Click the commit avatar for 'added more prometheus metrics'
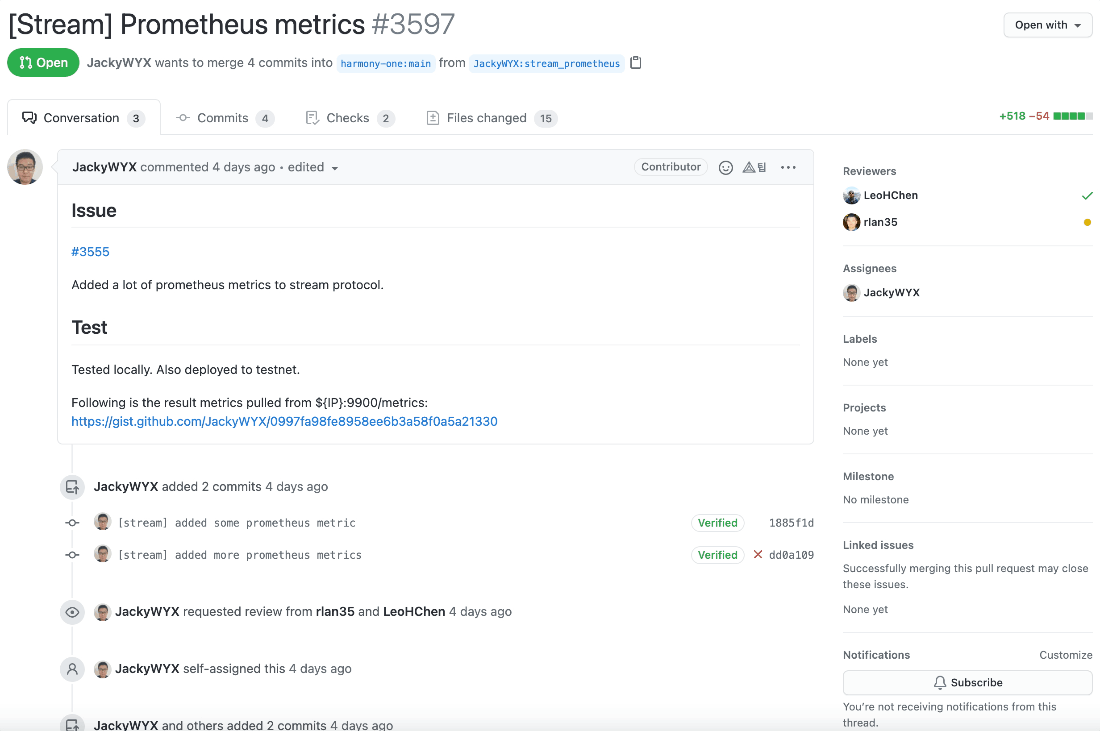 [x=102, y=554]
